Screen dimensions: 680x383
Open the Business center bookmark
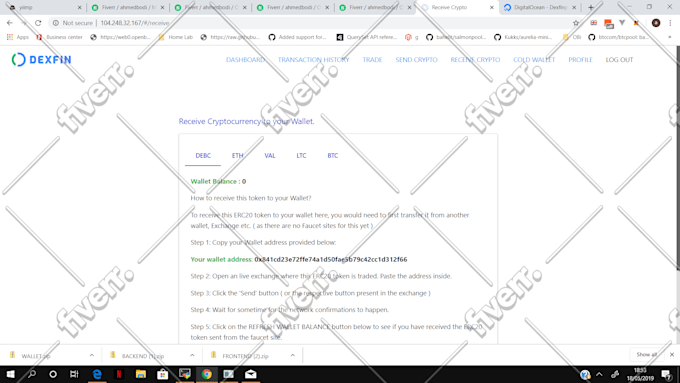[60, 37]
